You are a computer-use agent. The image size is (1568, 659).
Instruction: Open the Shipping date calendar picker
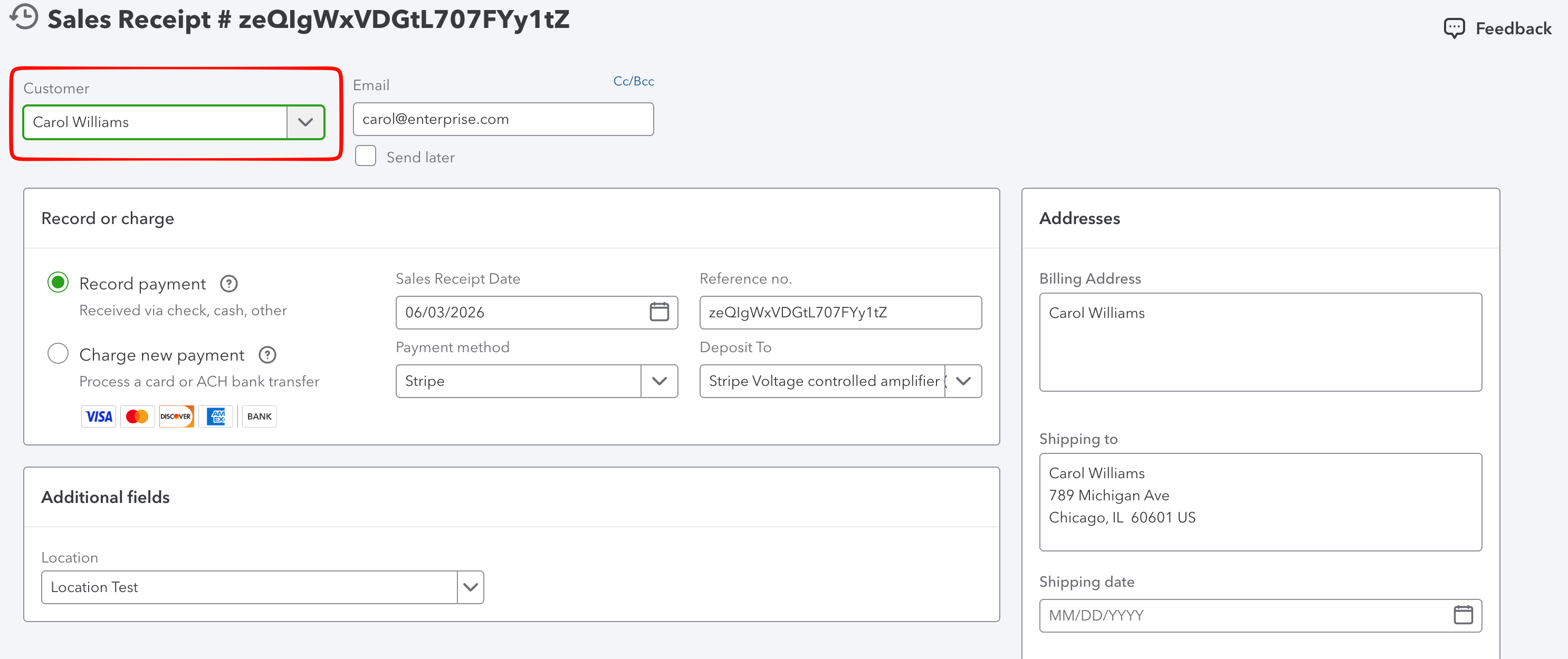[1462, 615]
